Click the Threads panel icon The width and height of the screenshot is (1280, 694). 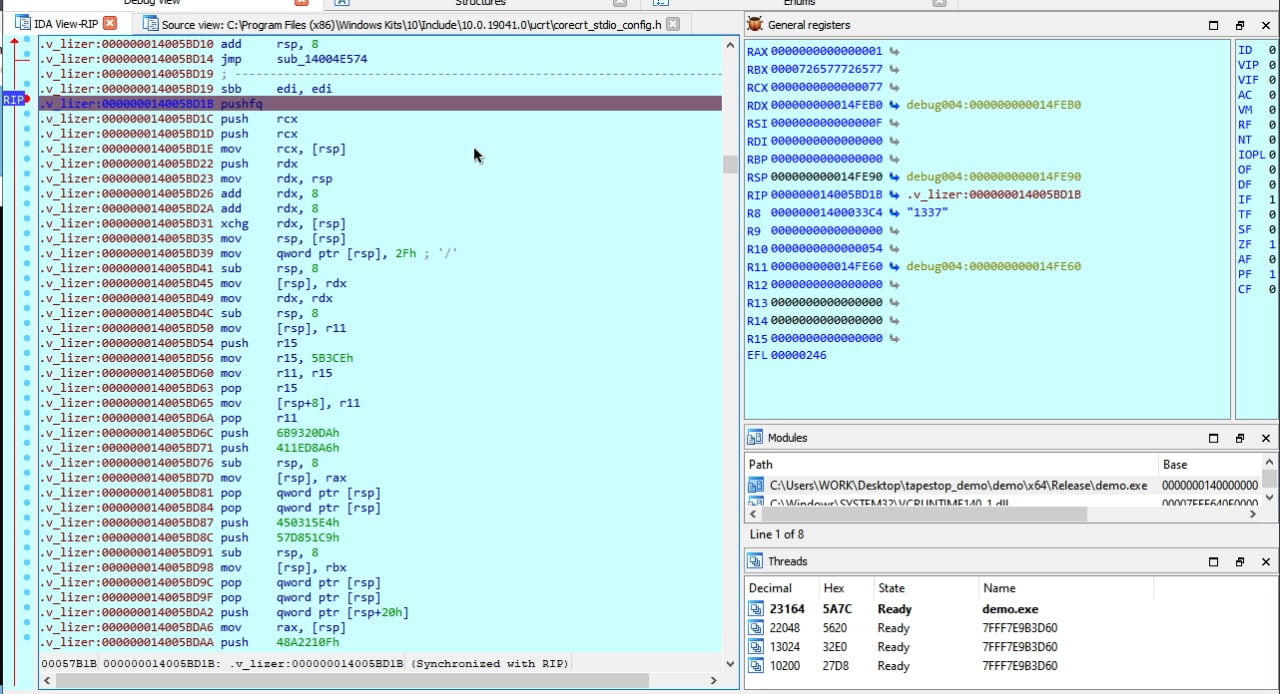tap(755, 561)
